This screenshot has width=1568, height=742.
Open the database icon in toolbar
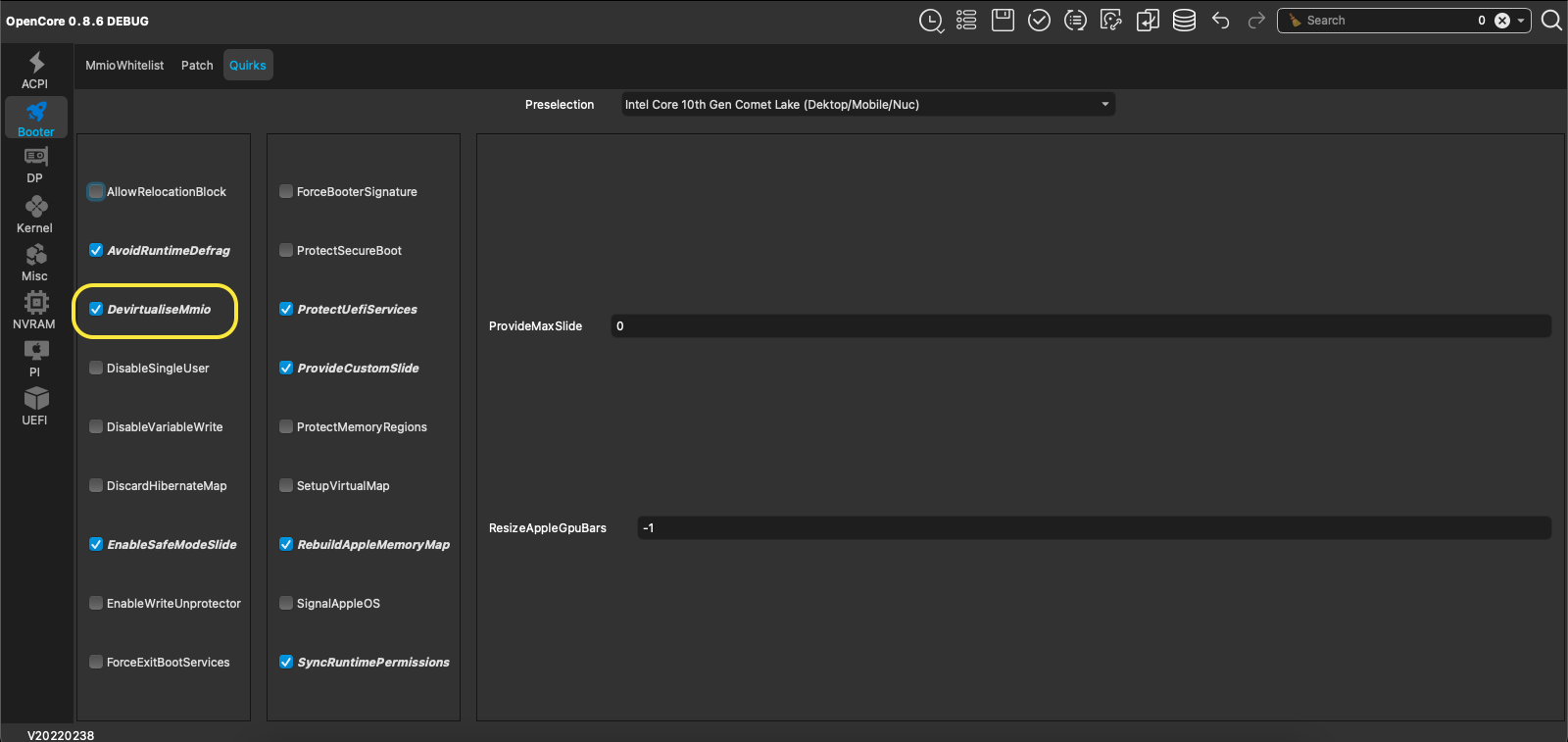(1184, 21)
